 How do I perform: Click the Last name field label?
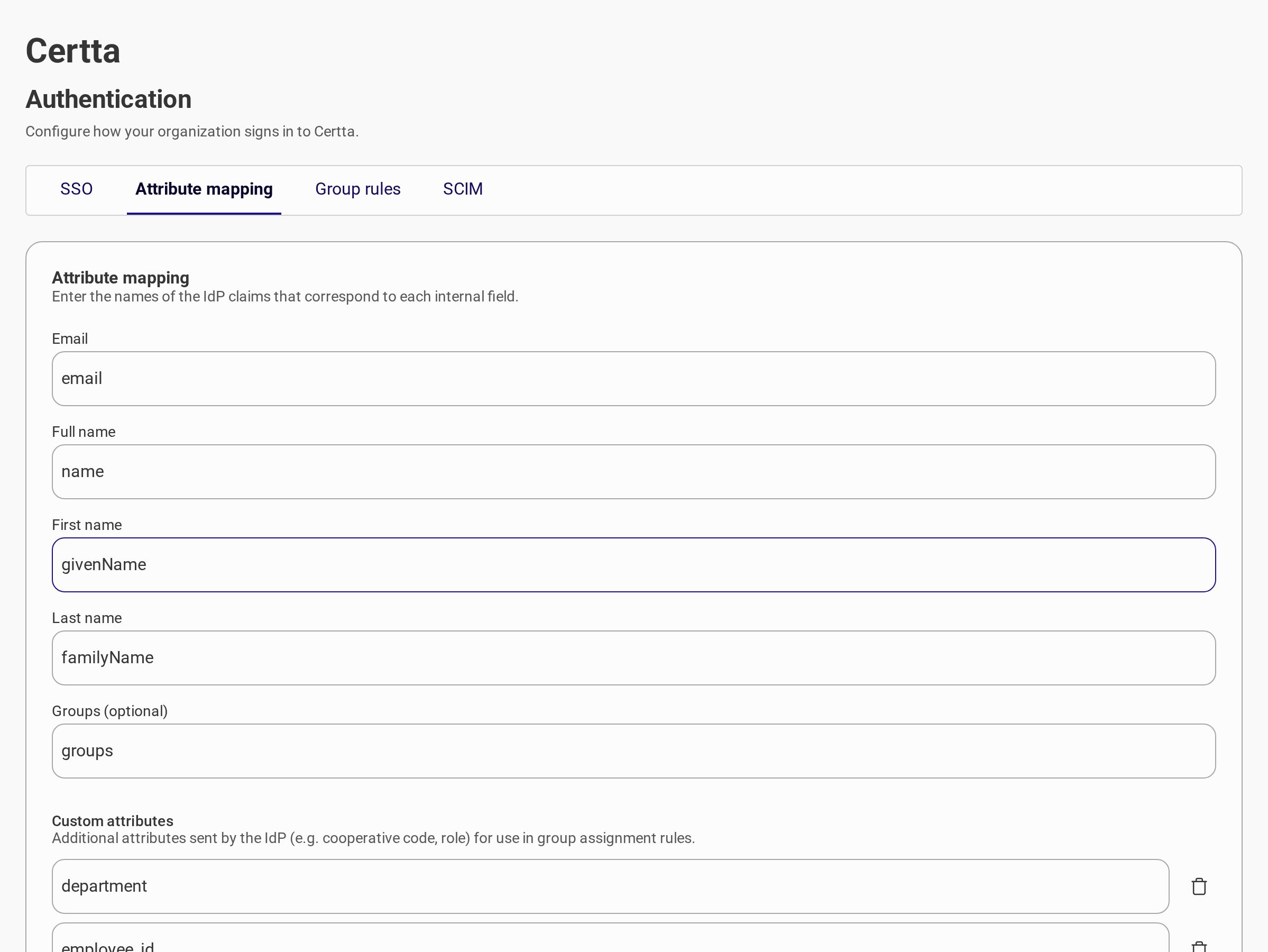[x=87, y=618]
